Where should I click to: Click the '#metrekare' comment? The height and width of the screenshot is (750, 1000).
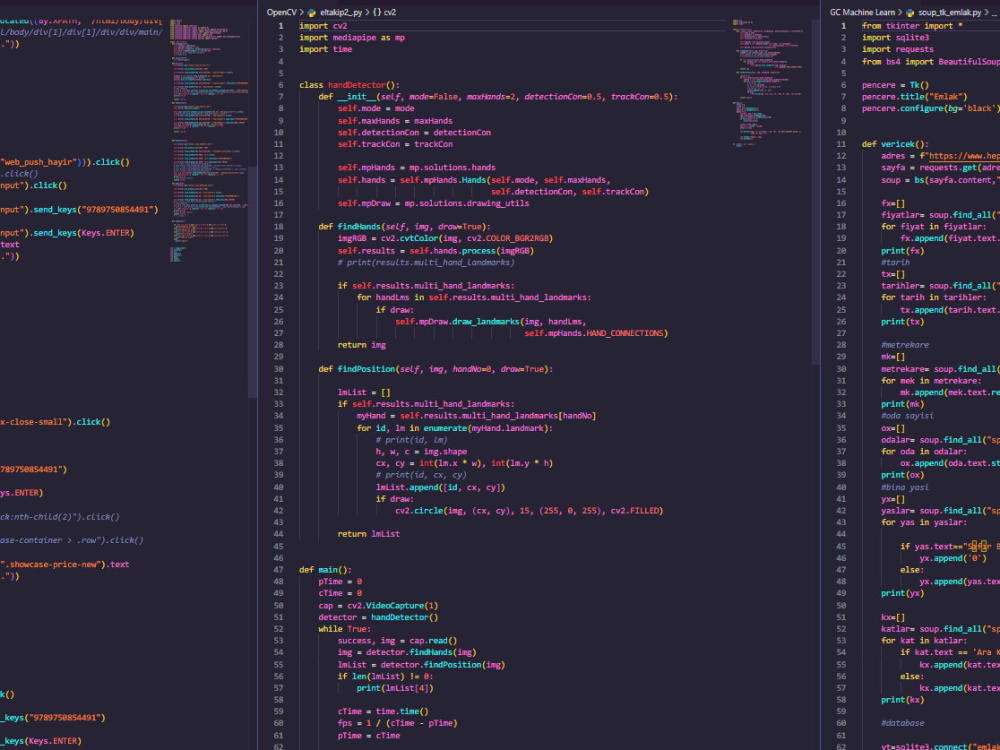click(905, 345)
